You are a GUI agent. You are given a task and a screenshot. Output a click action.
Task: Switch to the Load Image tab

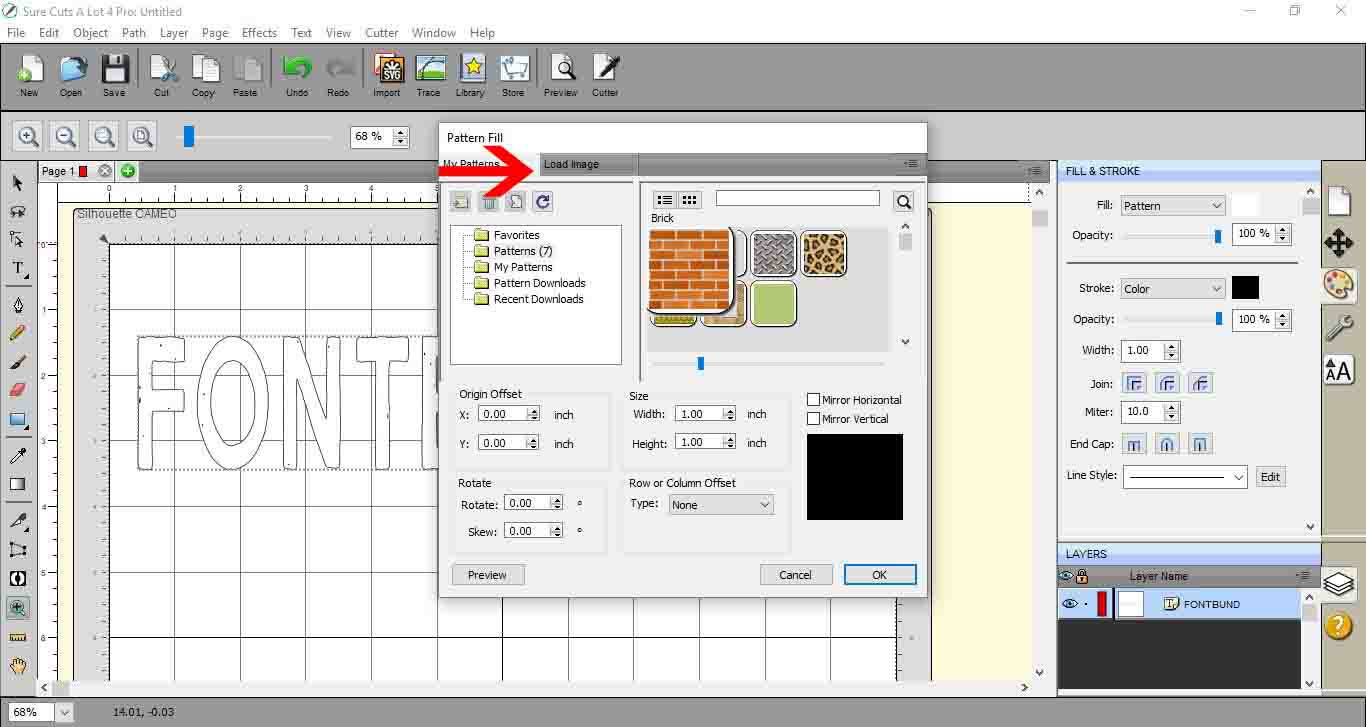[587, 164]
